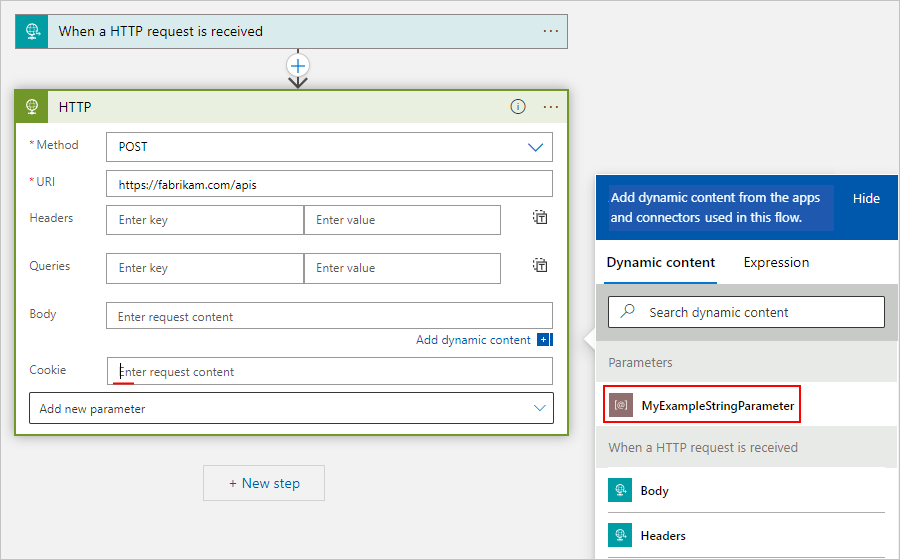Switch to the Expression tab
The image size is (900, 560).
[776, 262]
